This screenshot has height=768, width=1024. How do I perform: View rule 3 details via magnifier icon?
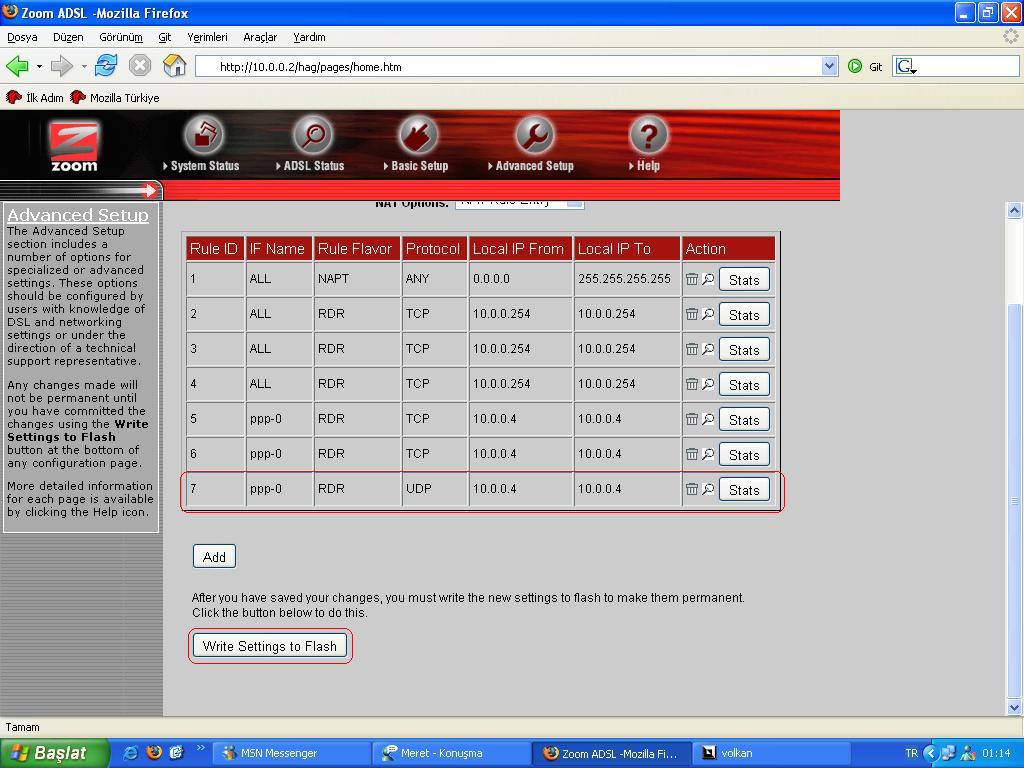[708, 349]
